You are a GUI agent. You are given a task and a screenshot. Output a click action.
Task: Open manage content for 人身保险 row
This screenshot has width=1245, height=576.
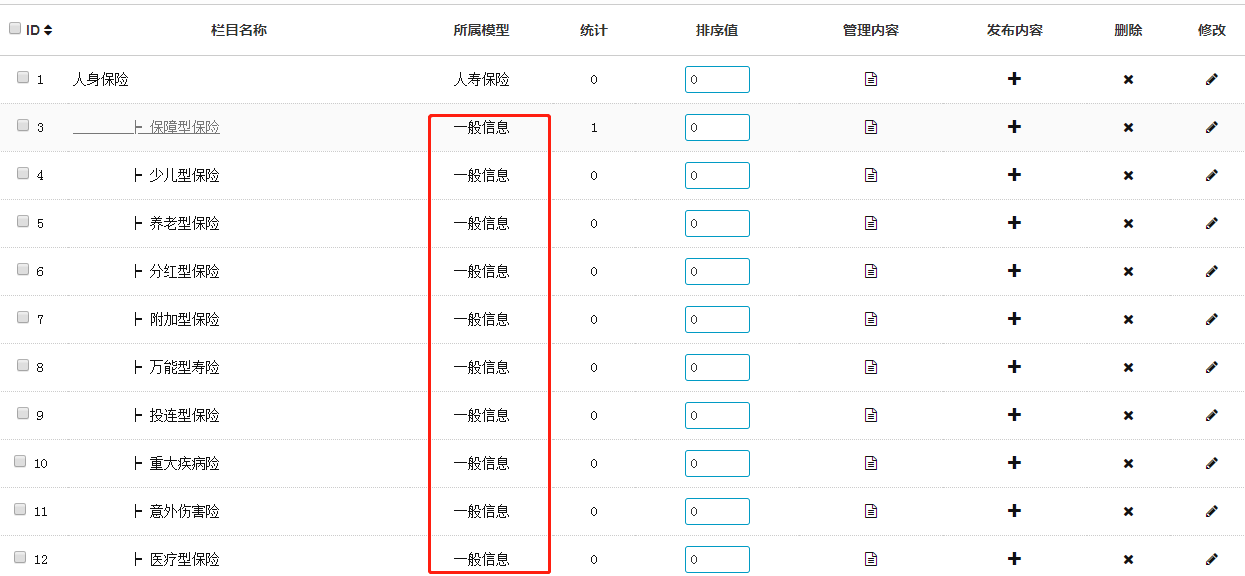pos(871,79)
